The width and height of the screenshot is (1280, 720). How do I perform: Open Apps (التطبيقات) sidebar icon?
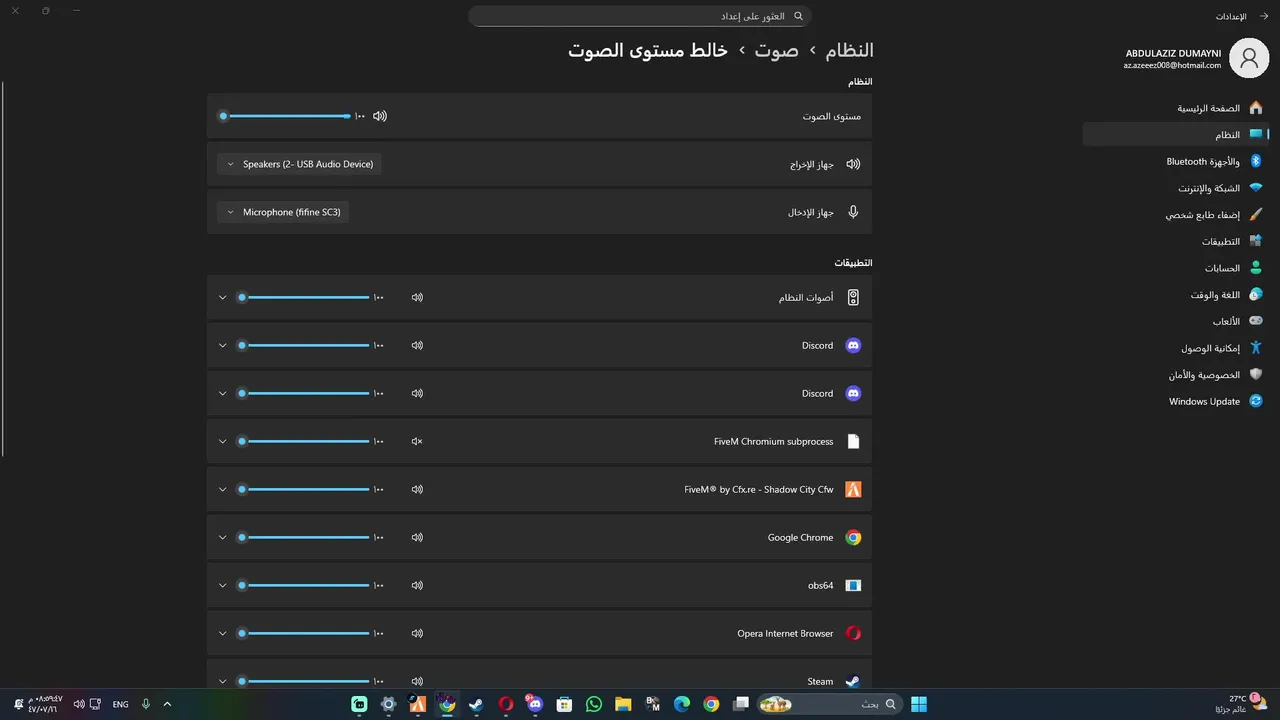click(x=1255, y=241)
